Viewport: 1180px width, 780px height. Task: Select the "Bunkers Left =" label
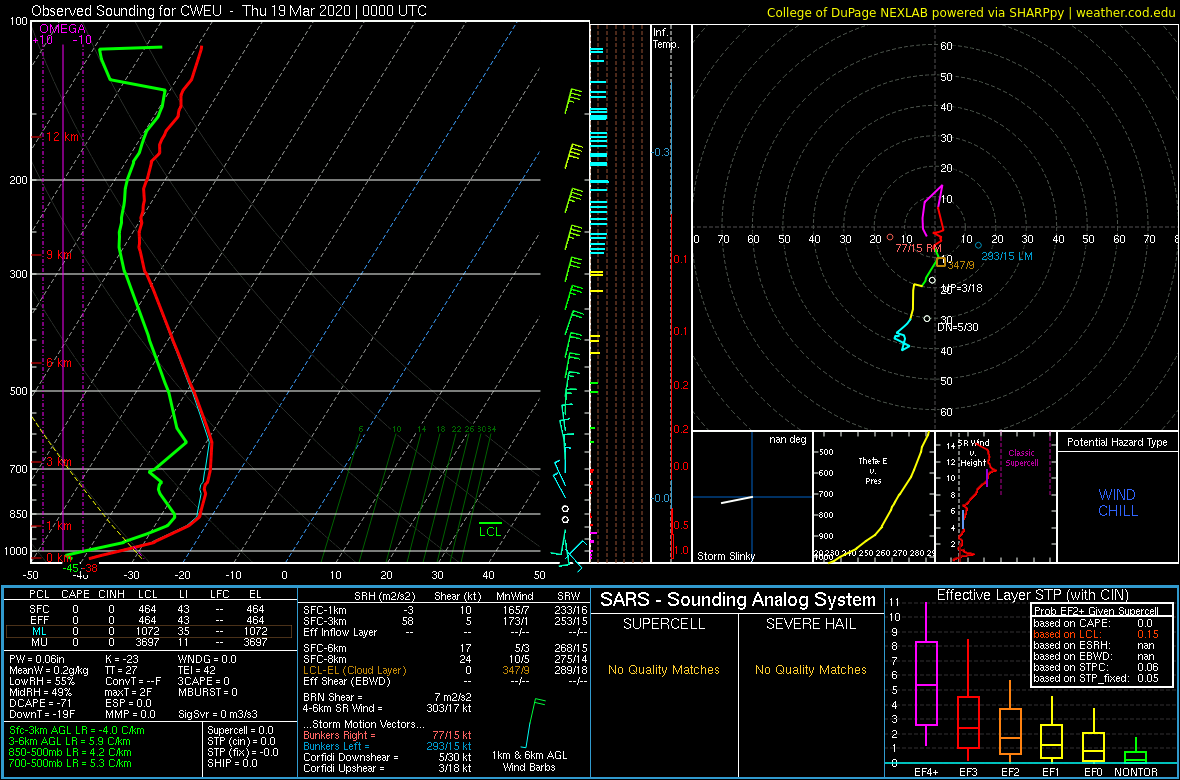(x=336, y=746)
